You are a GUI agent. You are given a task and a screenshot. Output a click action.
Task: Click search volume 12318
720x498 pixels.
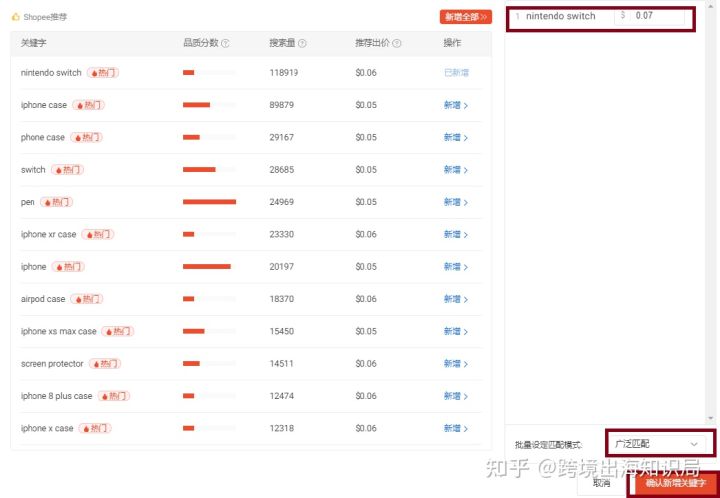pos(281,428)
